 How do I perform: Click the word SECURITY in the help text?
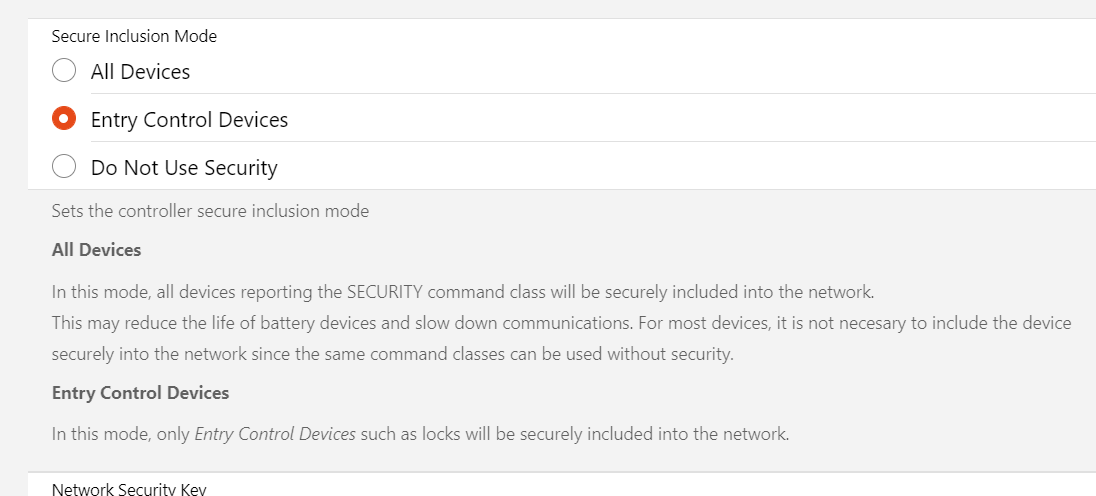point(385,293)
